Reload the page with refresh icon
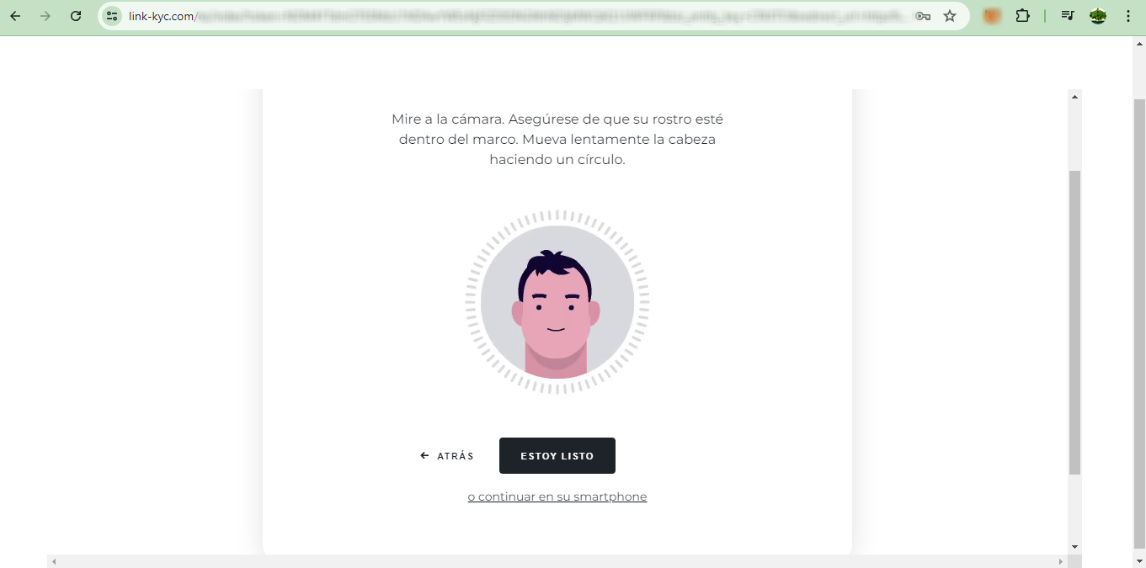Image resolution: width=1146 pixels, height=568 pixels. [75, 16]
